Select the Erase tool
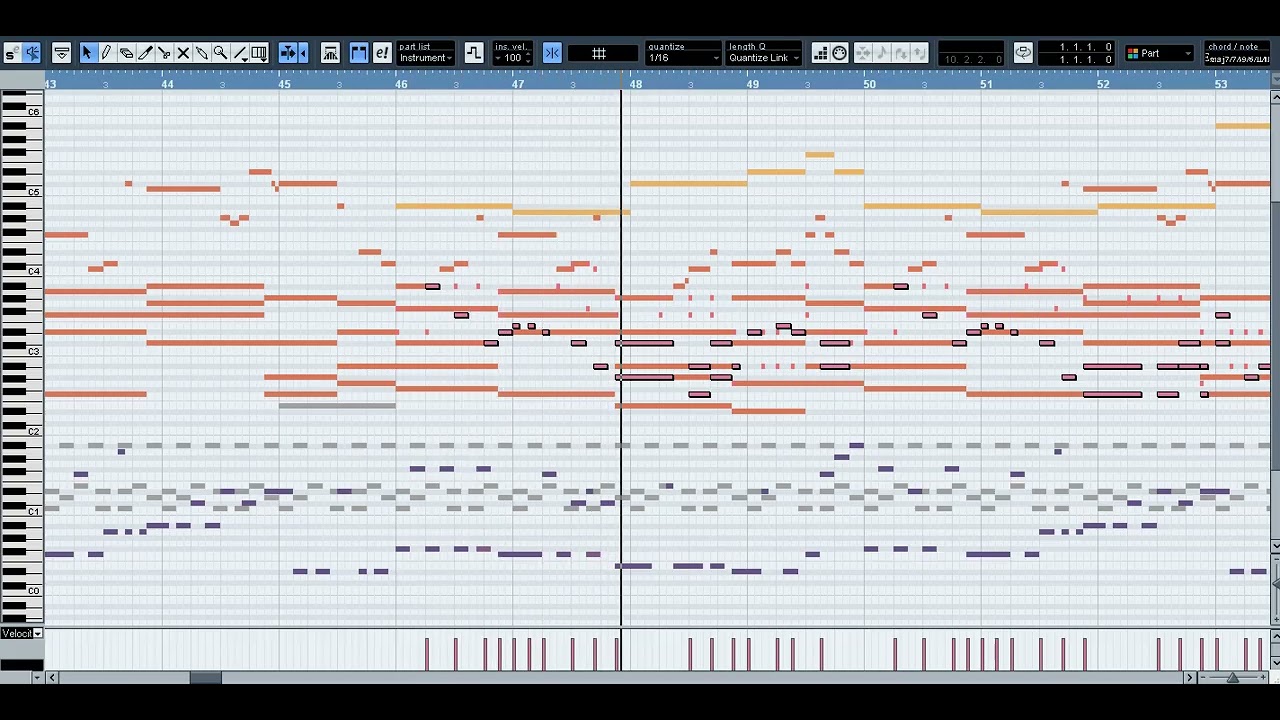The image size is (1280, 720). click(126, 53)
